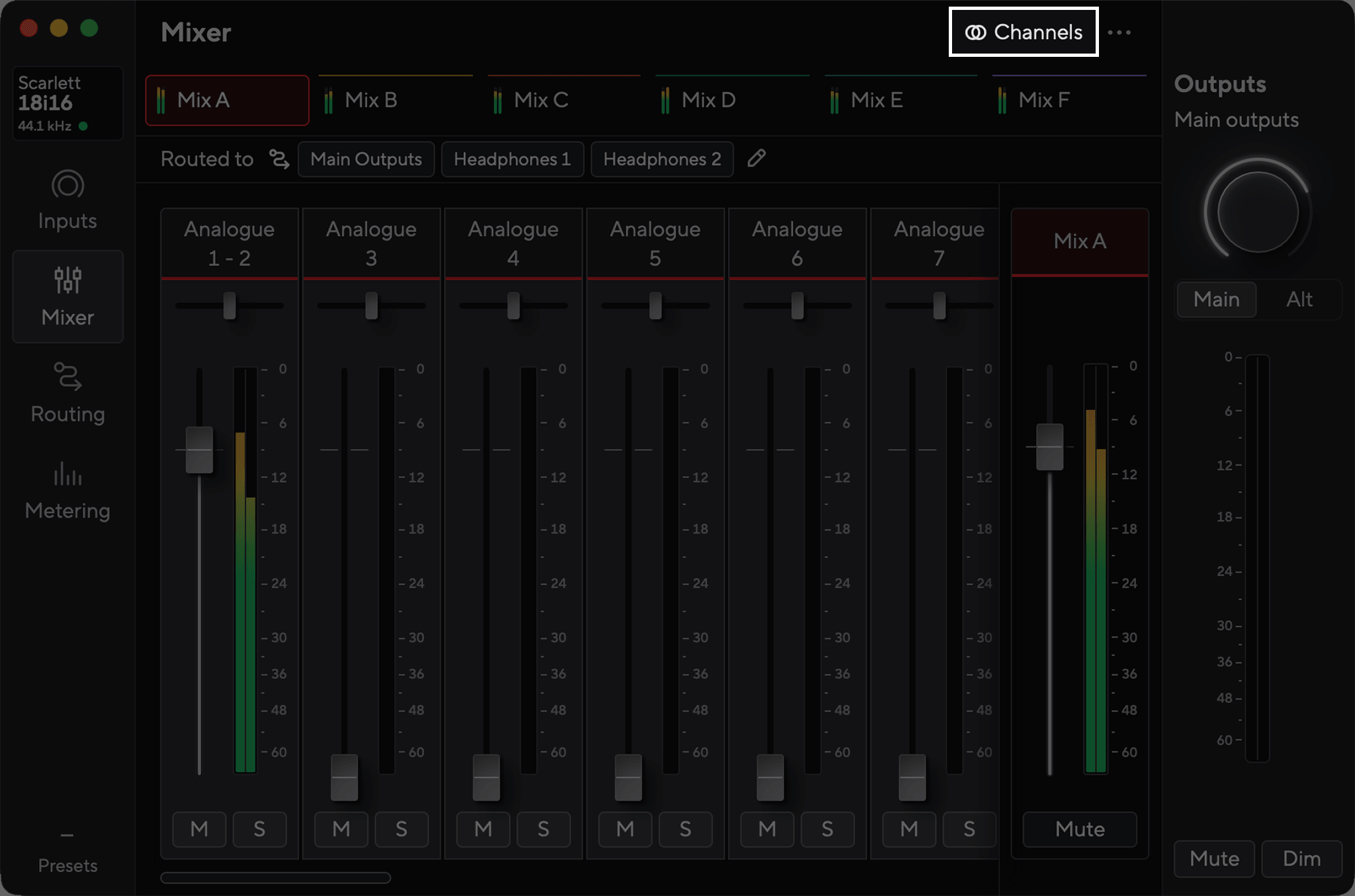The width and height of the screenshot is (1355, 896).
Task: Toggle Dim on the main outputs
Action: click(x=1301, y=858)
